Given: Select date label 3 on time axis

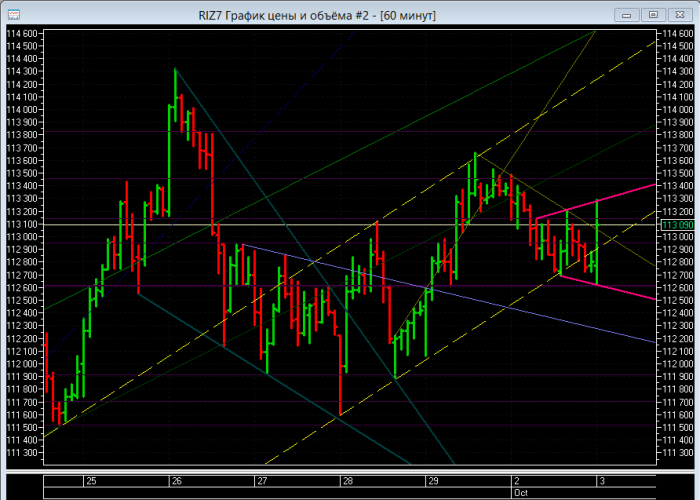Looking at the screenshot, I should tap(602, 481).
